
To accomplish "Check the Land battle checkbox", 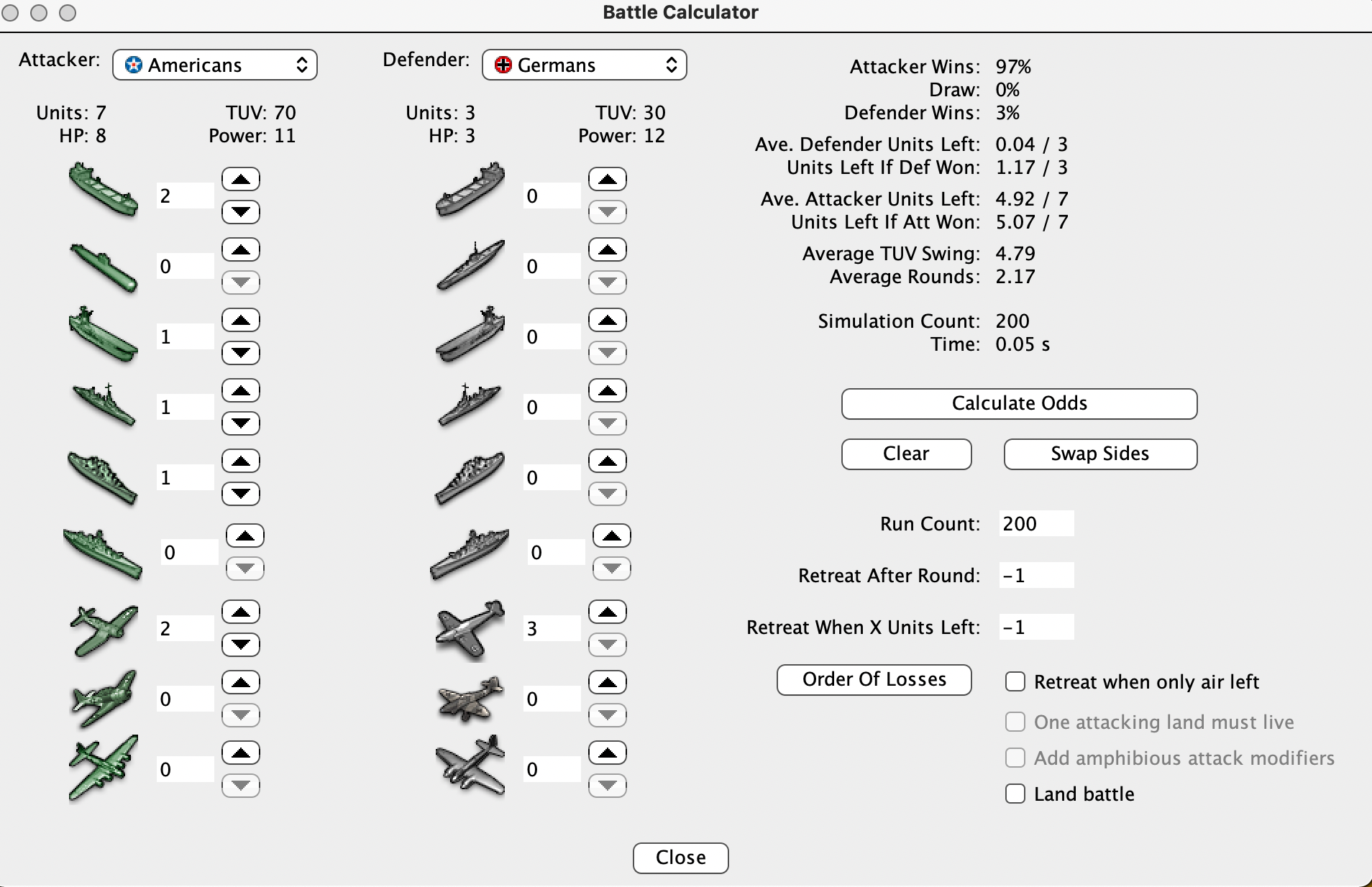I will [x=1015, y=794].
